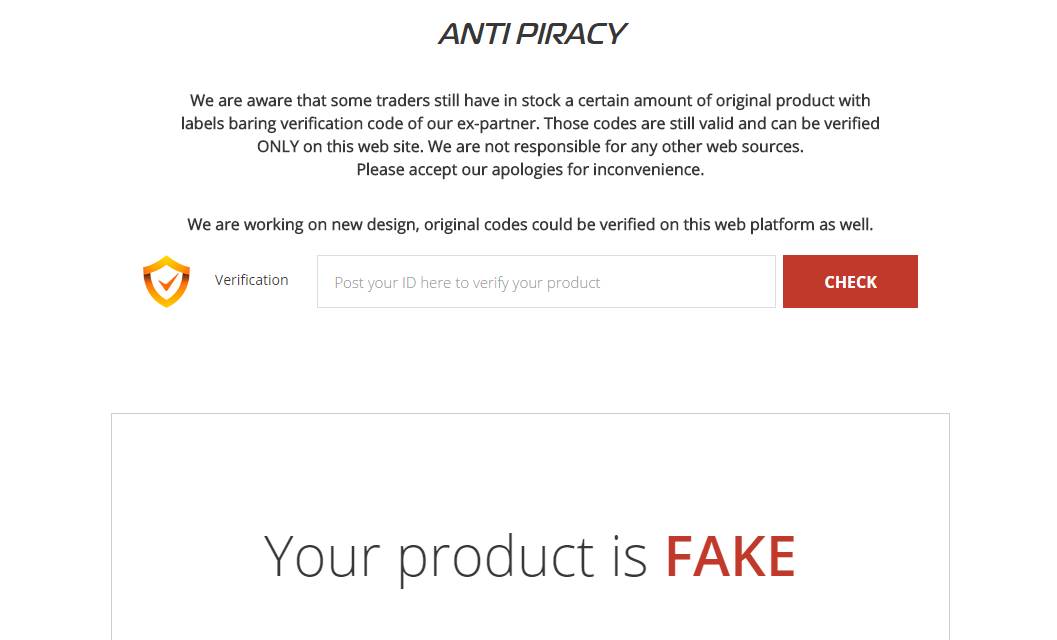Click the word PIRACY in the heading
This screenshot has height=640, width=1057.
pyautogui.click(x=572, y=34)
